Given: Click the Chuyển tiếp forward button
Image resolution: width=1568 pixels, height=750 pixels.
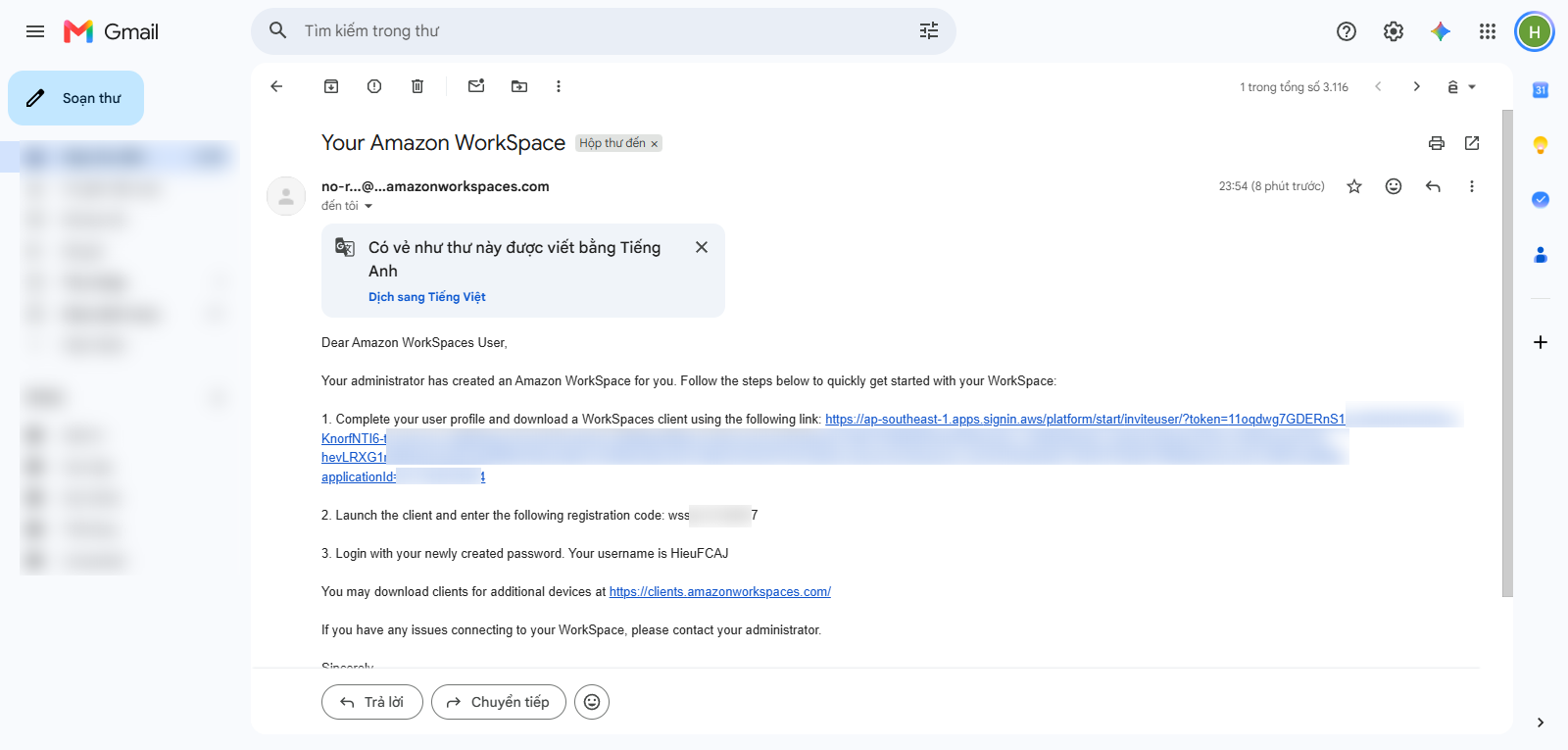Looking at the screenshot, I should click(x=499, y=702).
